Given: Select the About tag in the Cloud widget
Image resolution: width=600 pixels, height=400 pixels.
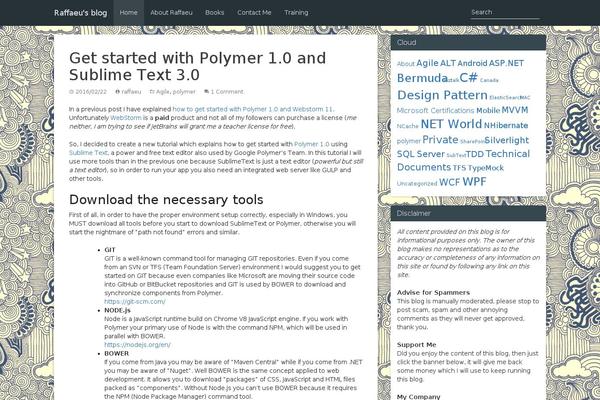Looking at the screenshot, I should click(x=406, y=64).
